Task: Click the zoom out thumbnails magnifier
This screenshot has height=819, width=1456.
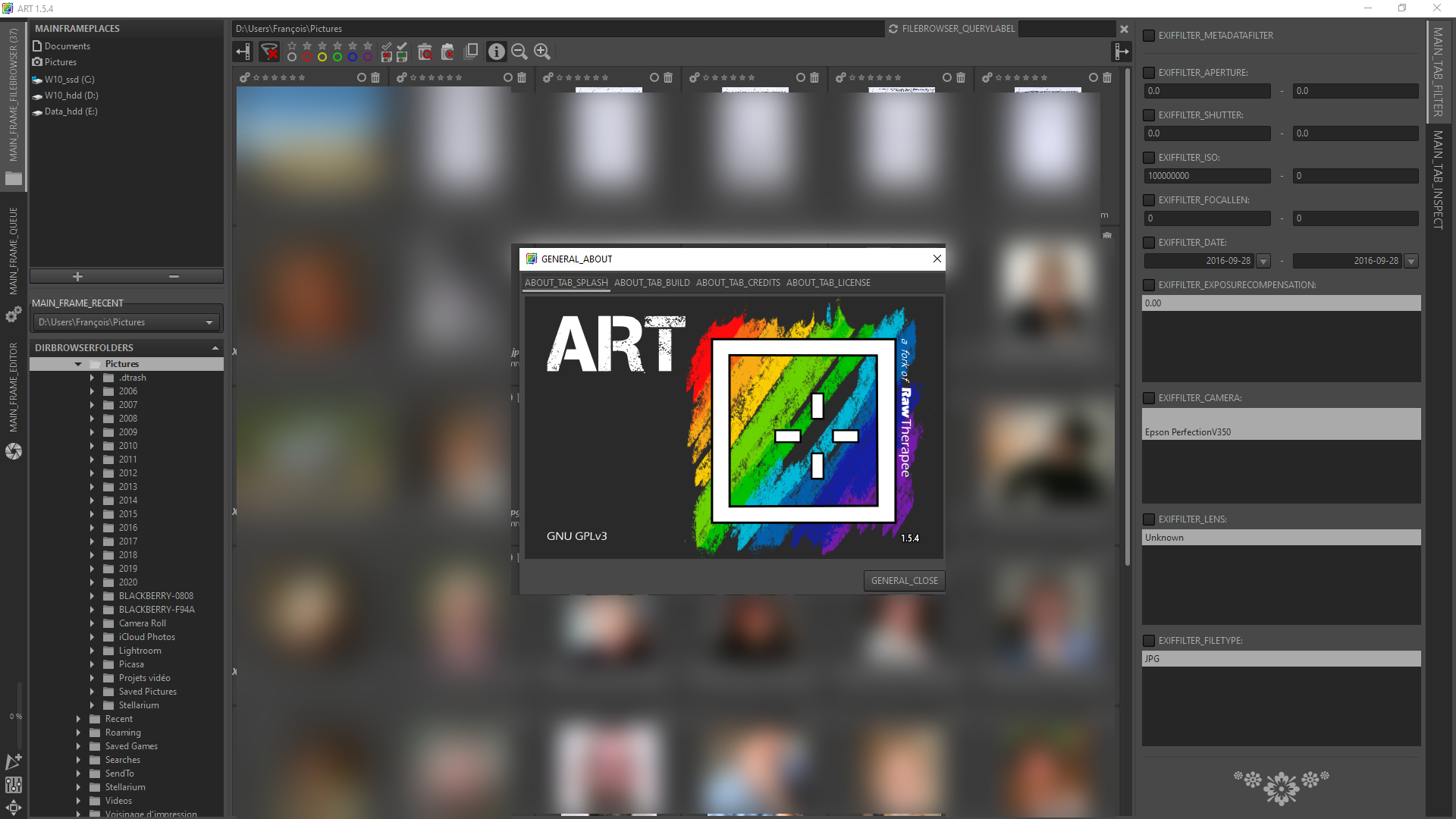Action: tap(519, 52)
